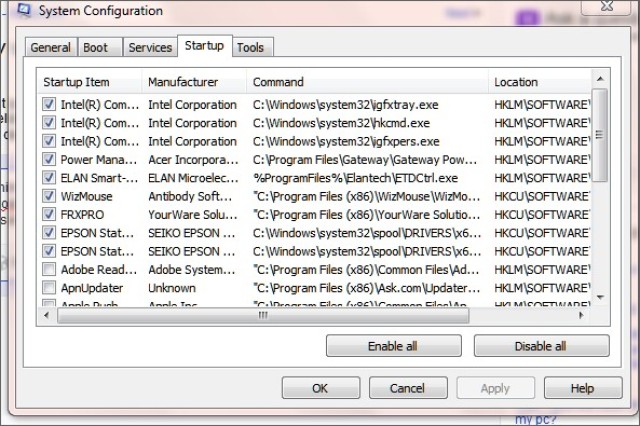Select the Startup tab
Viewport: 640px width, 426px height.
click(x=204, y=46)
